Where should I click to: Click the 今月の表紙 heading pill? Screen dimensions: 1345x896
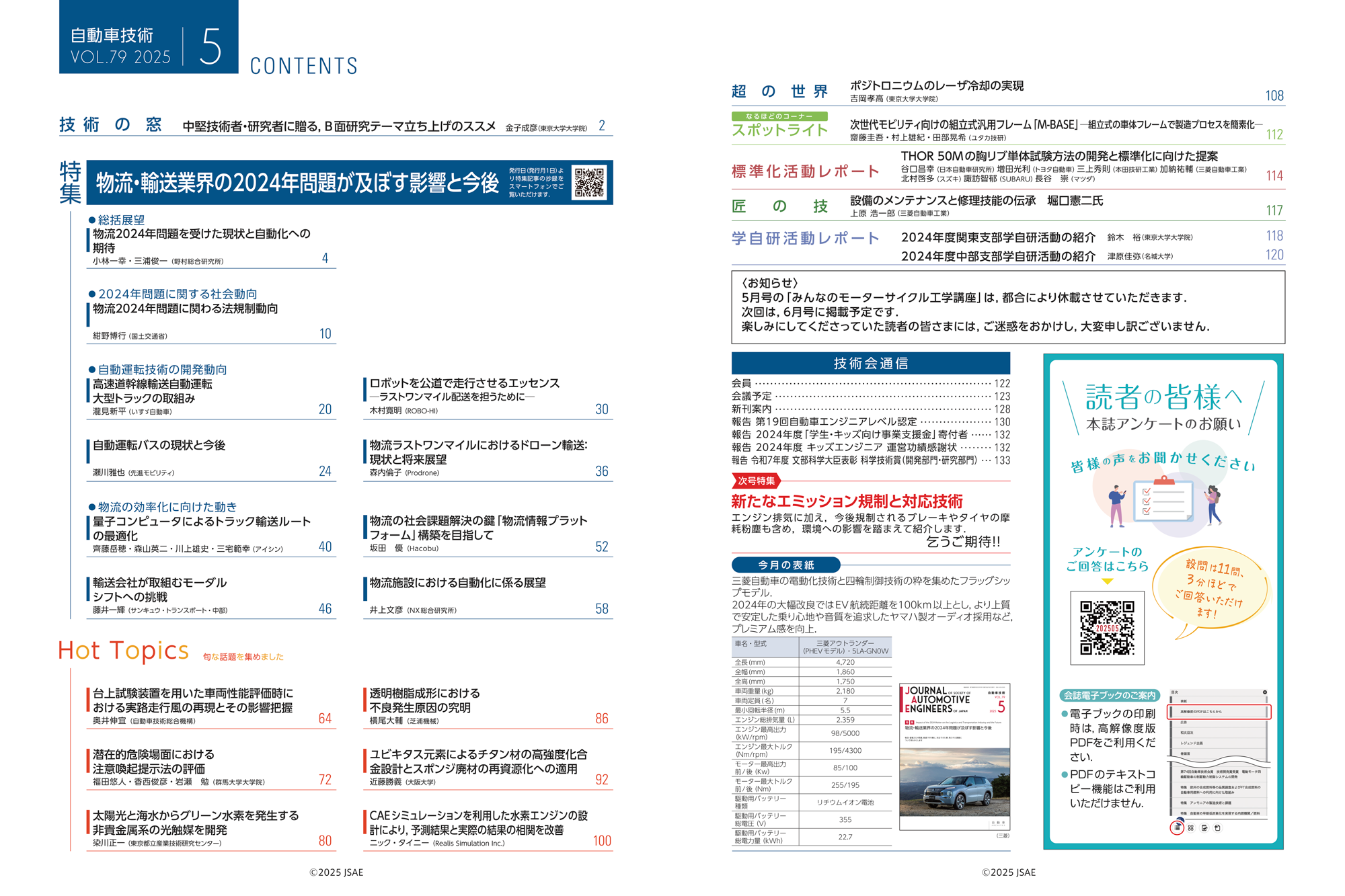[x=785, y=565]
